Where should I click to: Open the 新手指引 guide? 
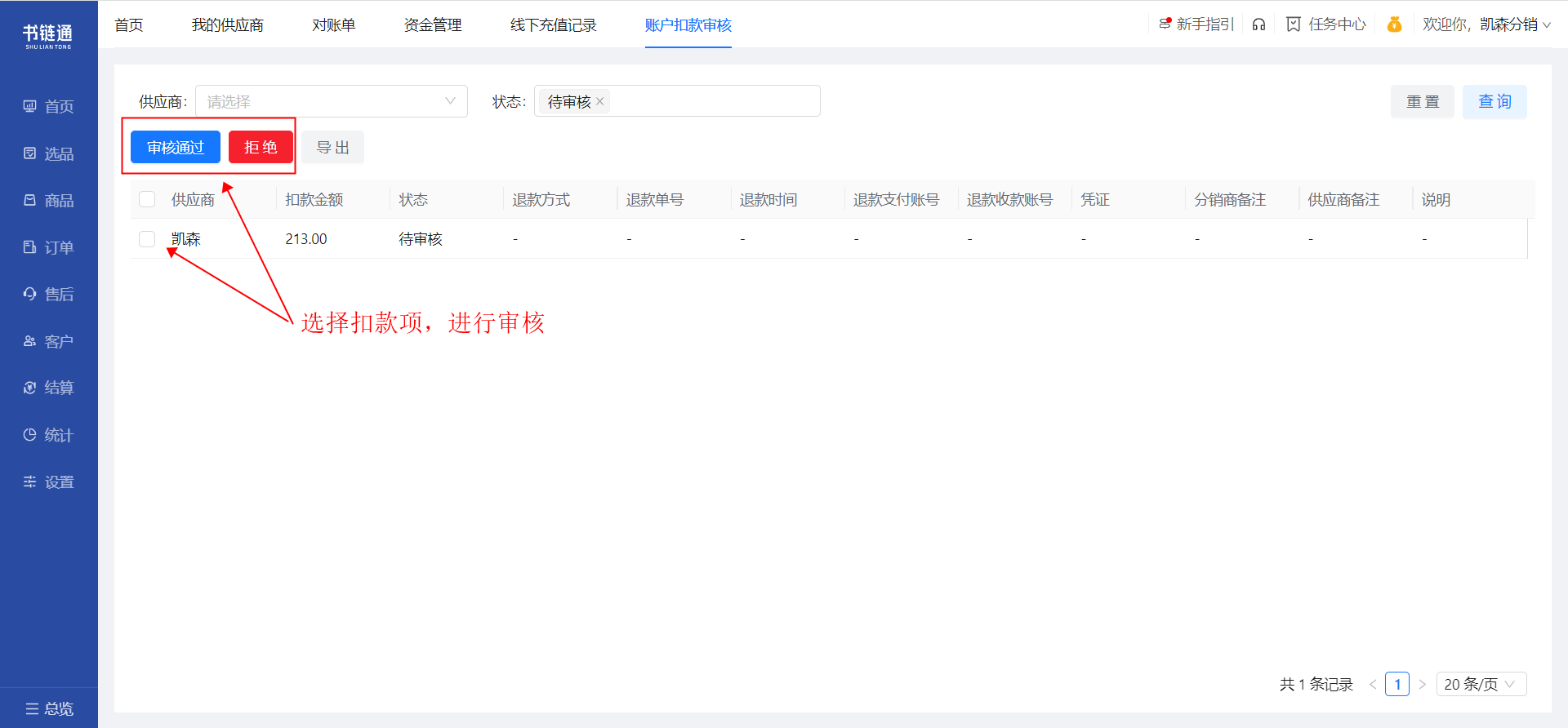pos(1196,24)
